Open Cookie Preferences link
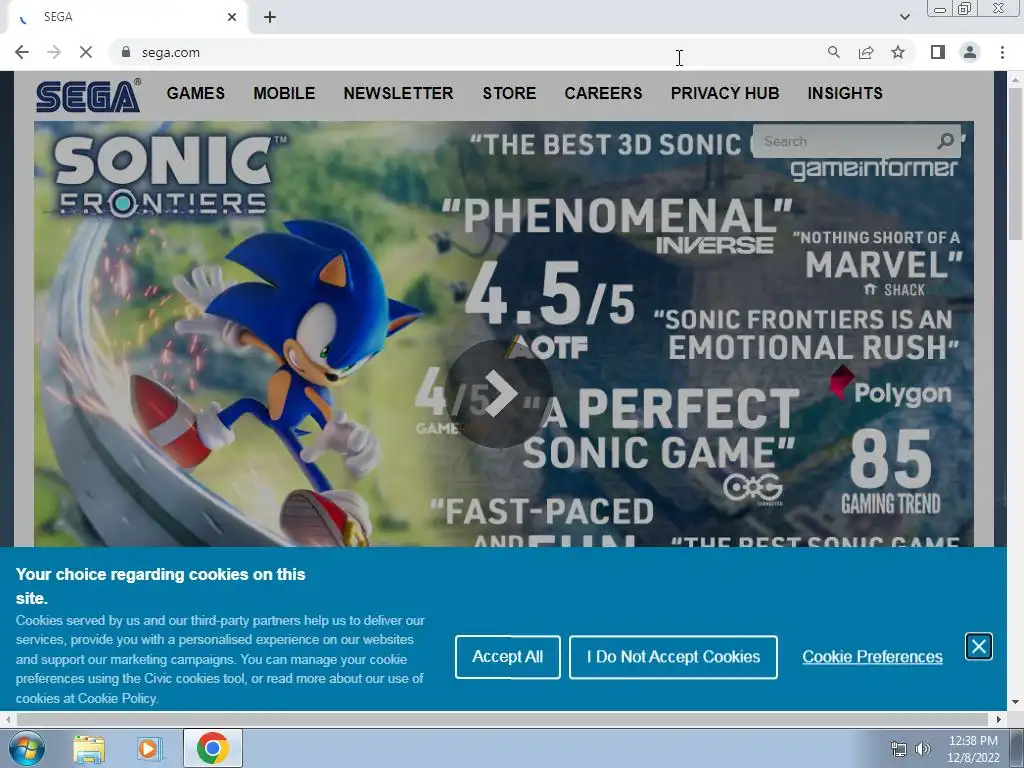 (x=872, y=657)
